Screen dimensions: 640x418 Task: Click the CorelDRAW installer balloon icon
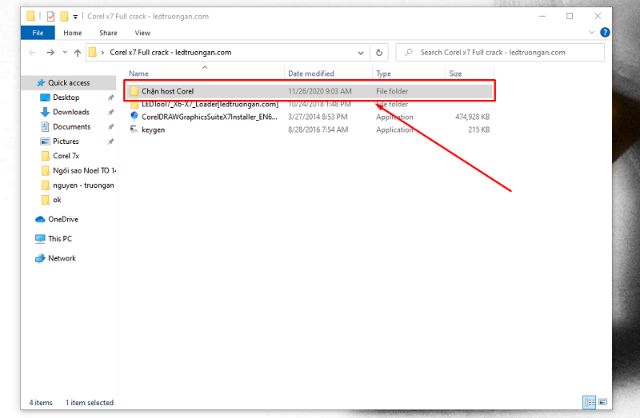pos(134,116)
